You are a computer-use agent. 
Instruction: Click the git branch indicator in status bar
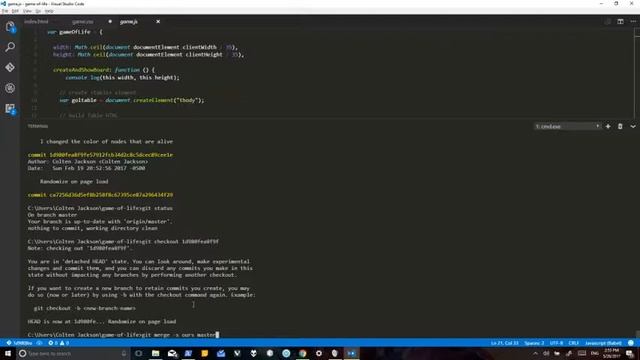19,343
